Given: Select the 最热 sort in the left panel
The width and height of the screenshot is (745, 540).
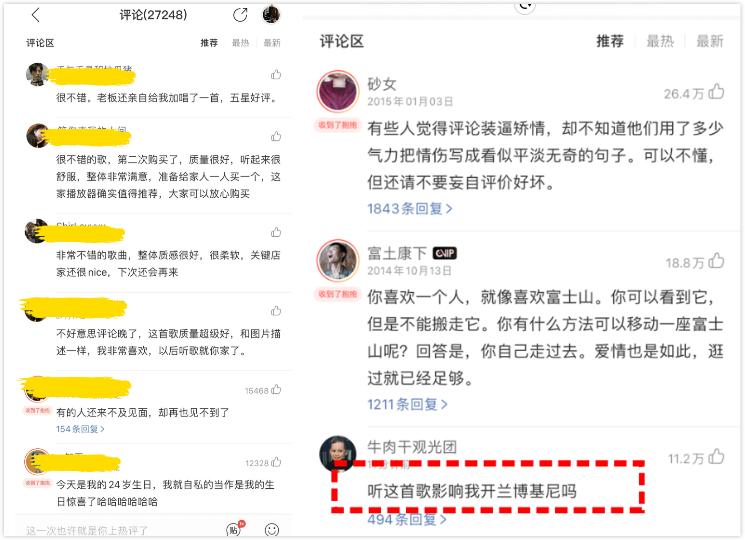Looking at the screenshot, I should pyautogui.click(x=240, y=43).
